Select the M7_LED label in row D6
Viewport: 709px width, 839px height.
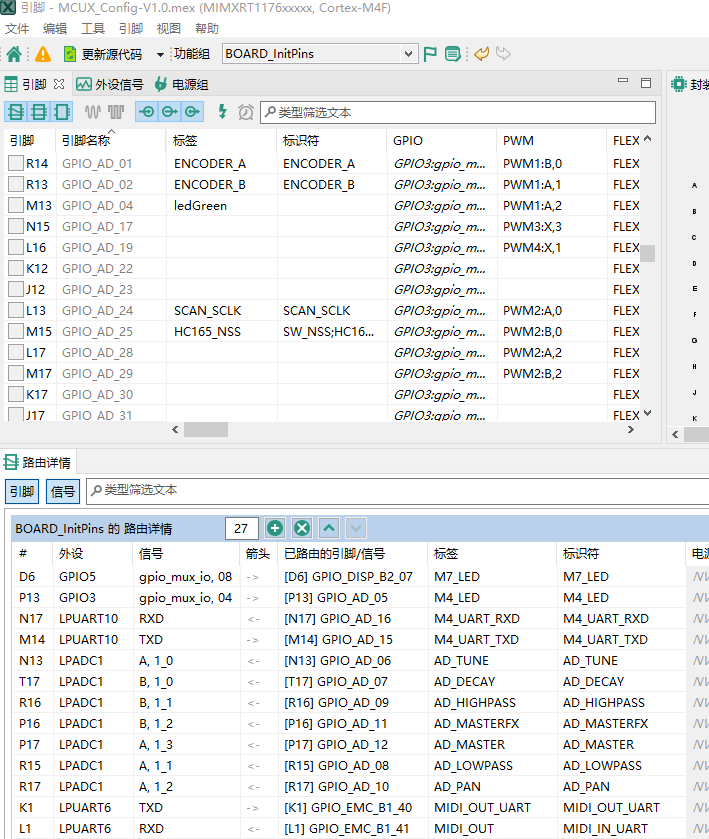pos(457,577)
